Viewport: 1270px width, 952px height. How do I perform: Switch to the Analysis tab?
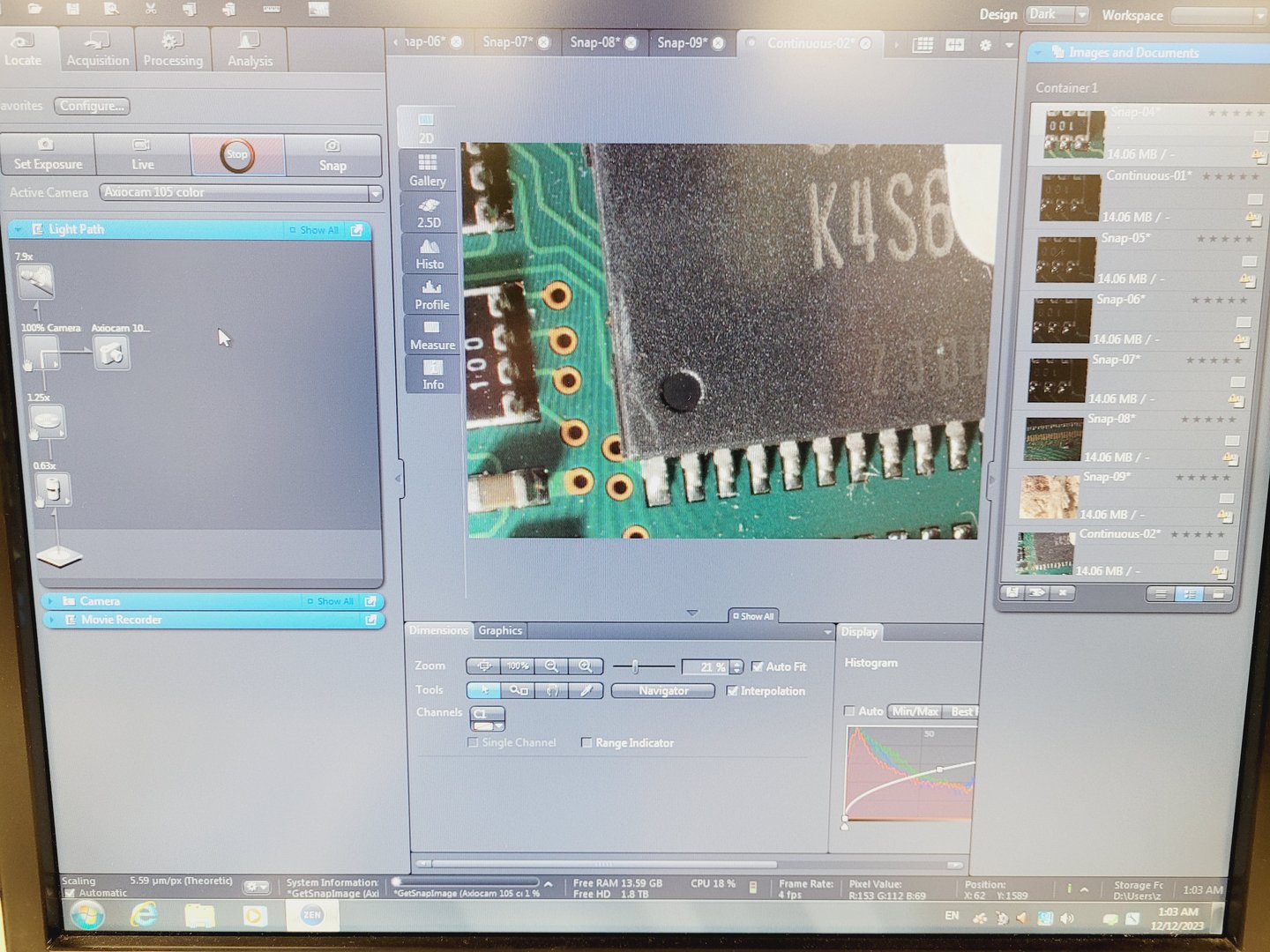click(250, 49)
